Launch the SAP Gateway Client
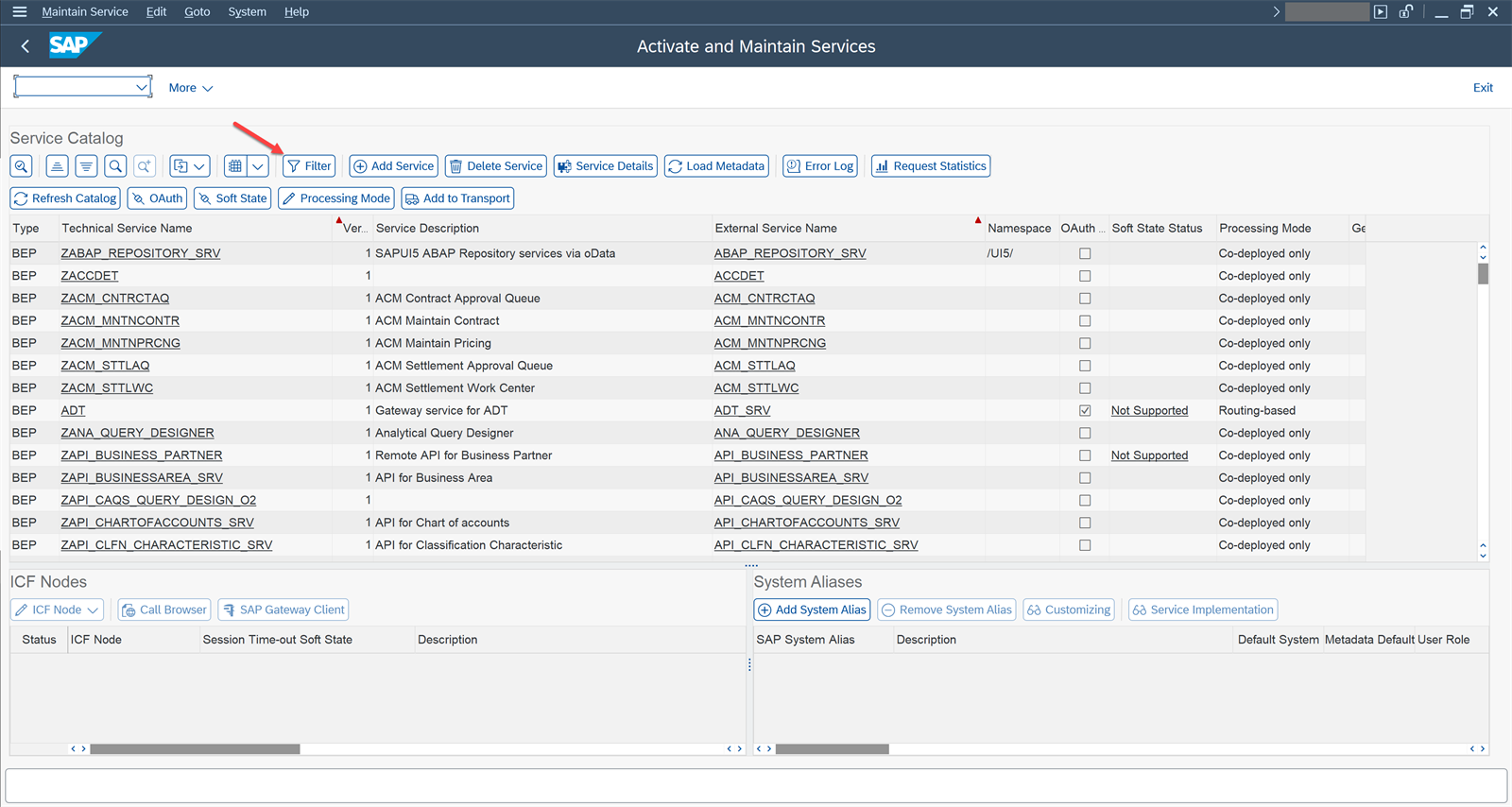The image size is (1512, 807). coord(283,610)
